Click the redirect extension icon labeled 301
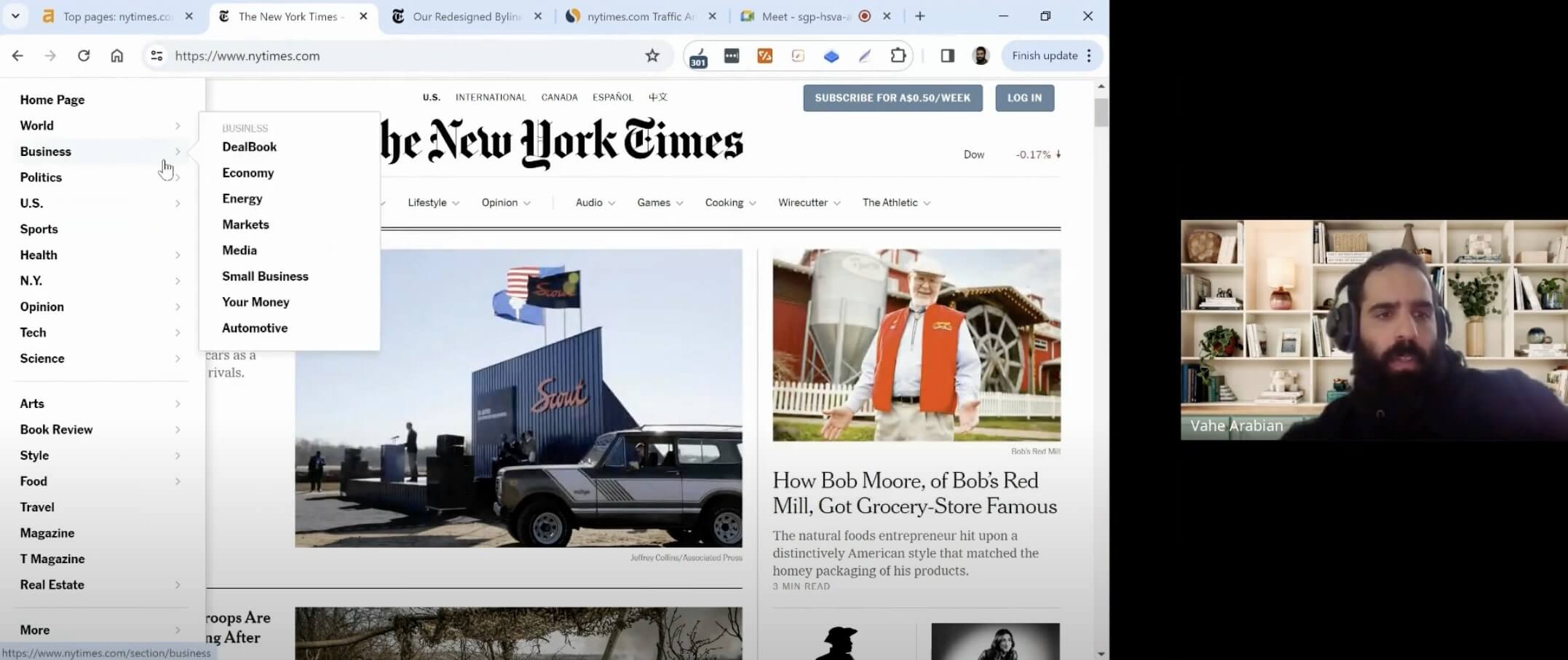This screenshot has width=1568, height=660. pos(698,57)
